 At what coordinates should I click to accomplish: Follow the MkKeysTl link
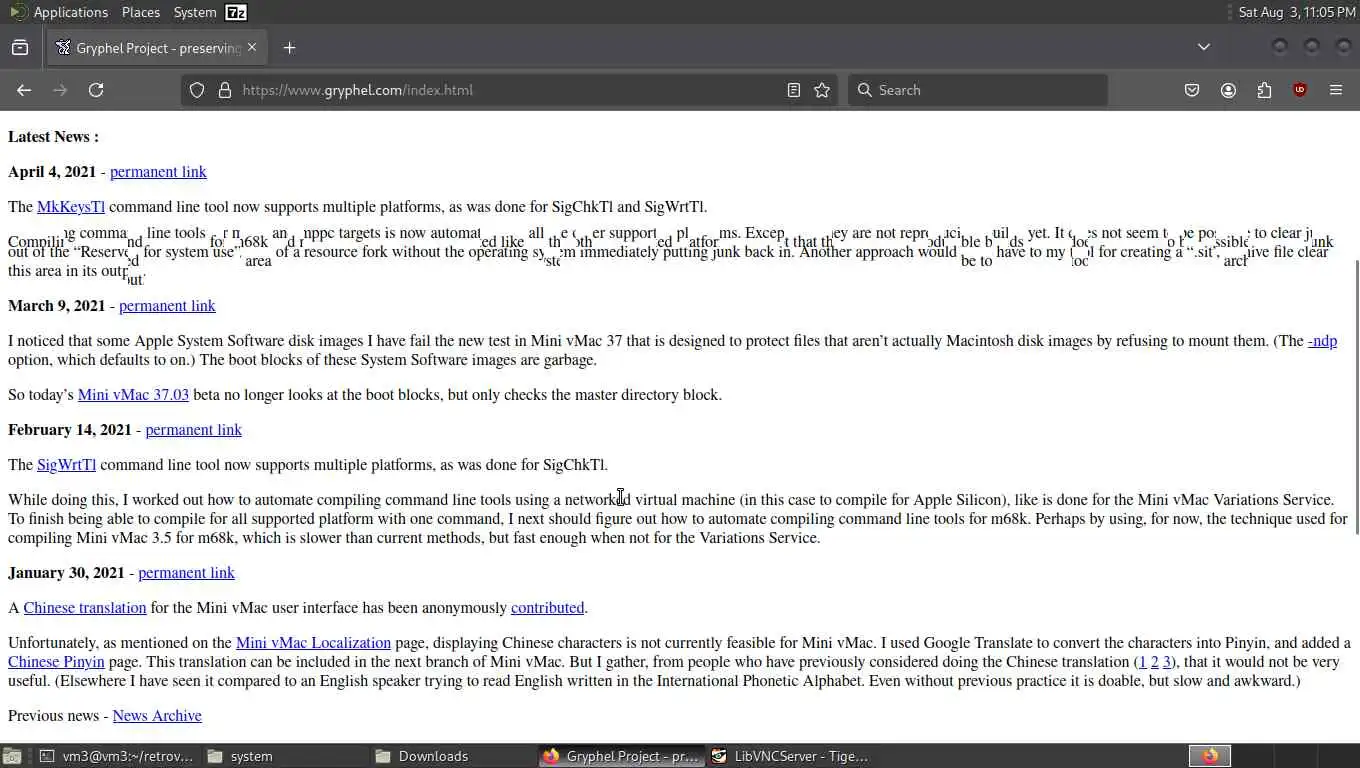[x=71, y=207]
